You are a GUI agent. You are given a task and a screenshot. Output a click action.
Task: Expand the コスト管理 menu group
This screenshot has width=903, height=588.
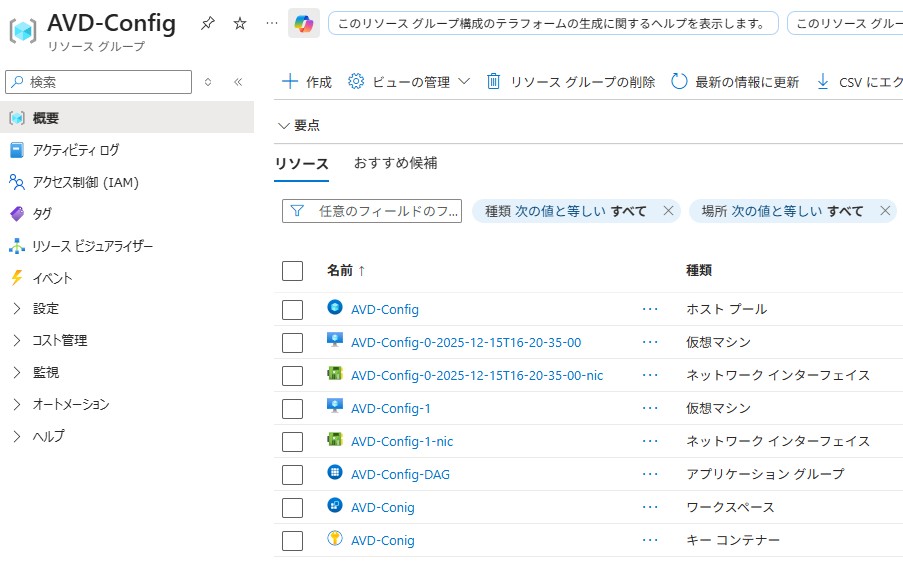tap(59, 341)
